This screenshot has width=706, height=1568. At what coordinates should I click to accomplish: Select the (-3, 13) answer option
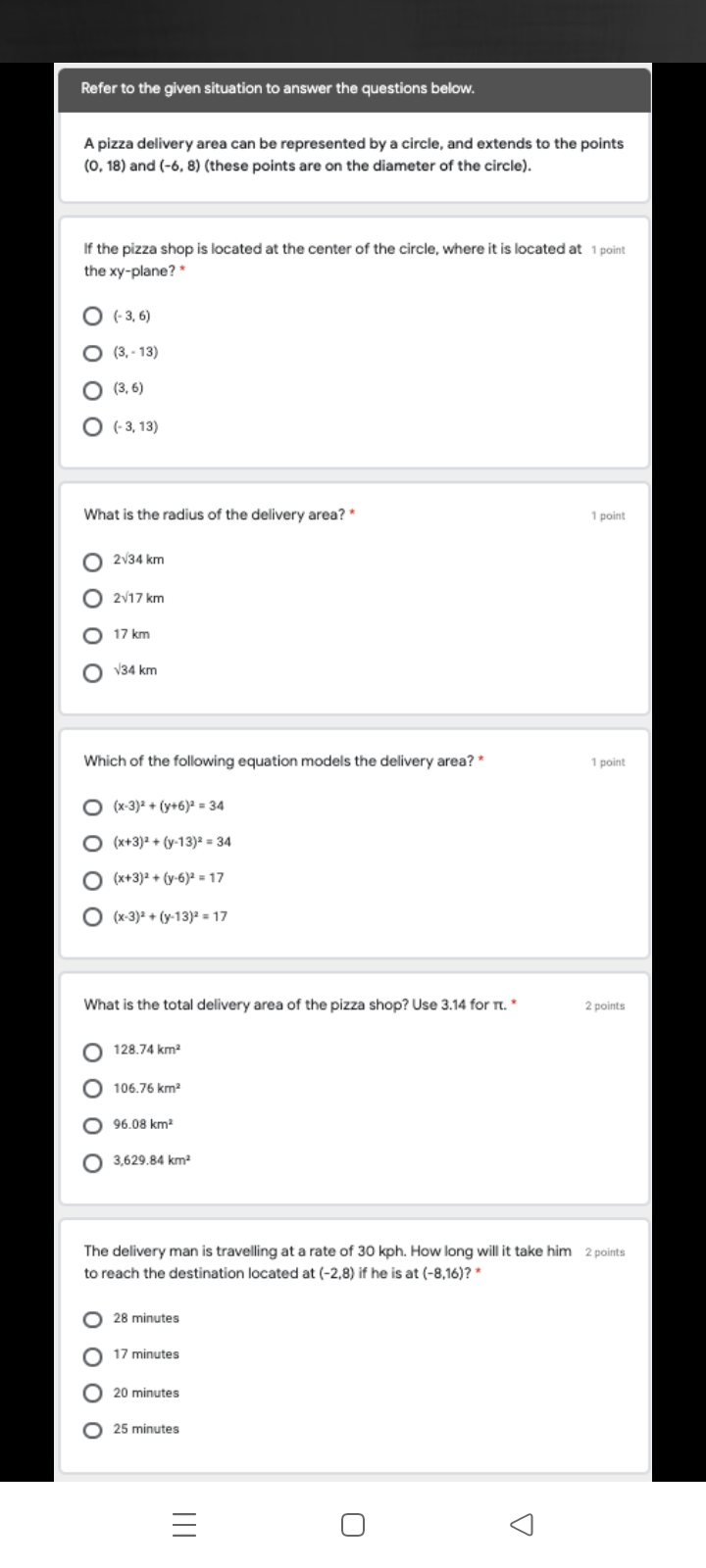pos(93,426)
